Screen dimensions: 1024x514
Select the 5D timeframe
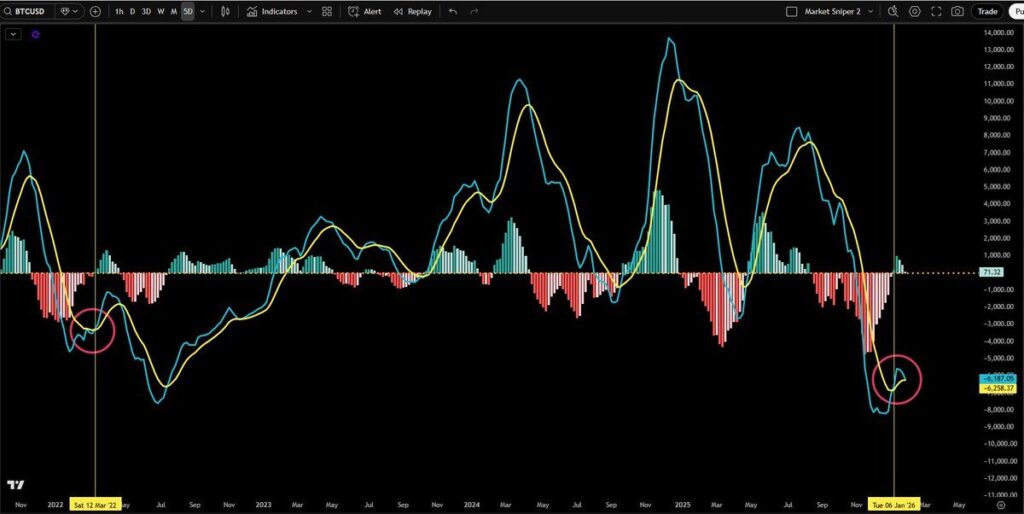pos(187,11)
